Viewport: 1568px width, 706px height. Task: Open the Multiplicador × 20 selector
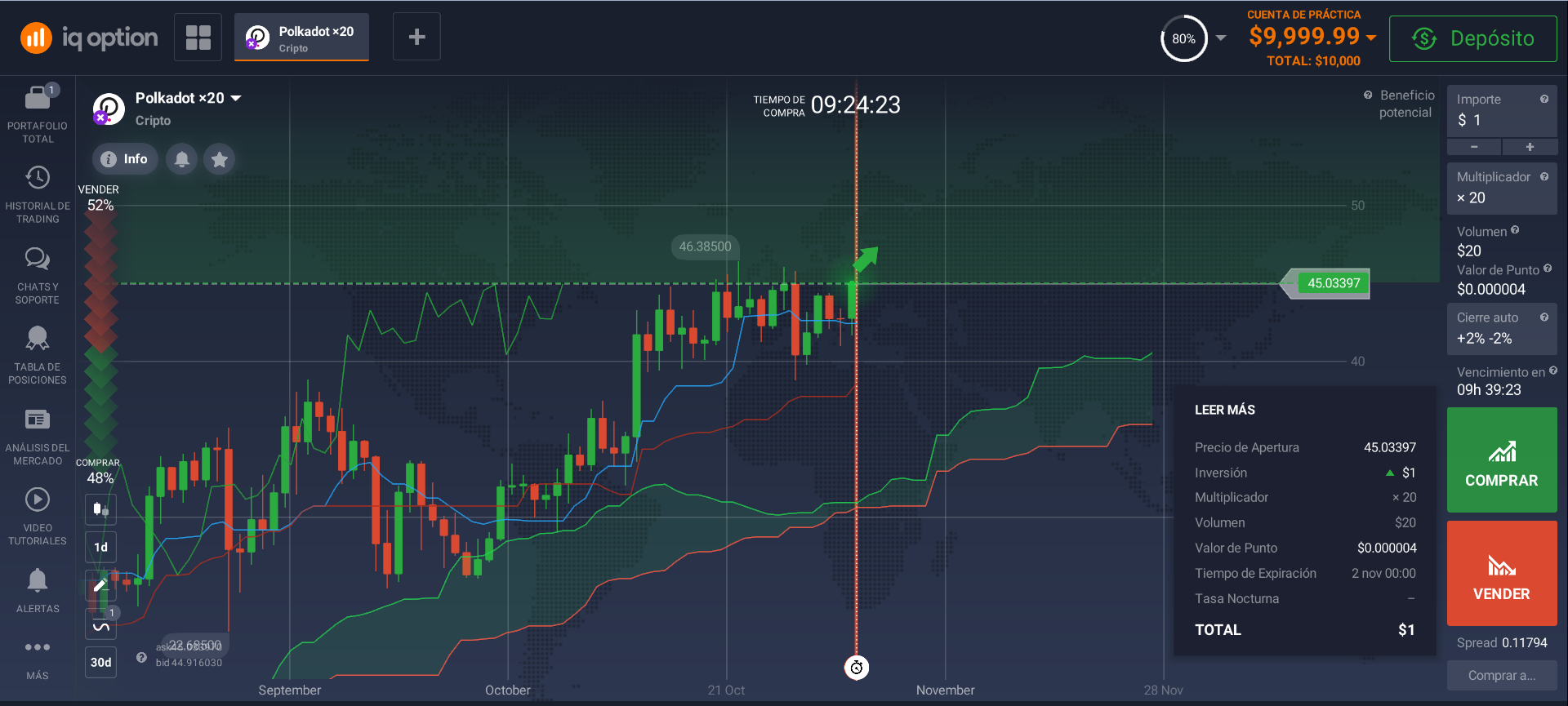point(1501,189)
